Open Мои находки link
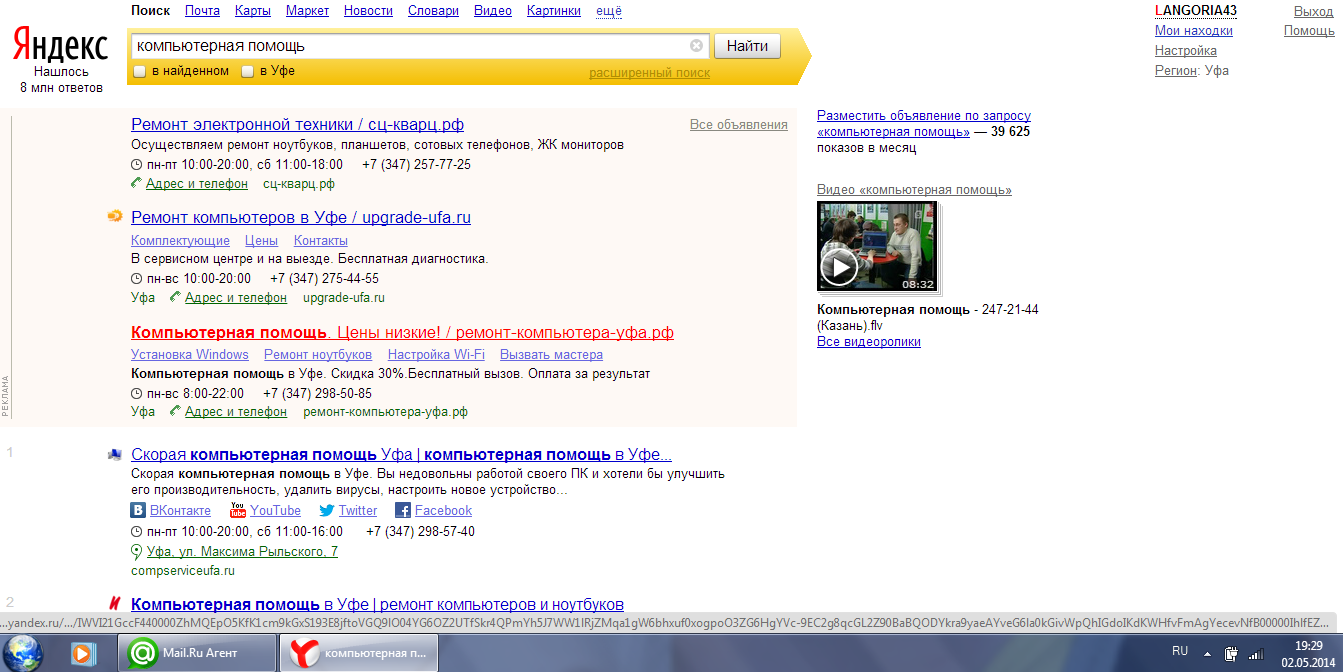 pos(1194,31)
